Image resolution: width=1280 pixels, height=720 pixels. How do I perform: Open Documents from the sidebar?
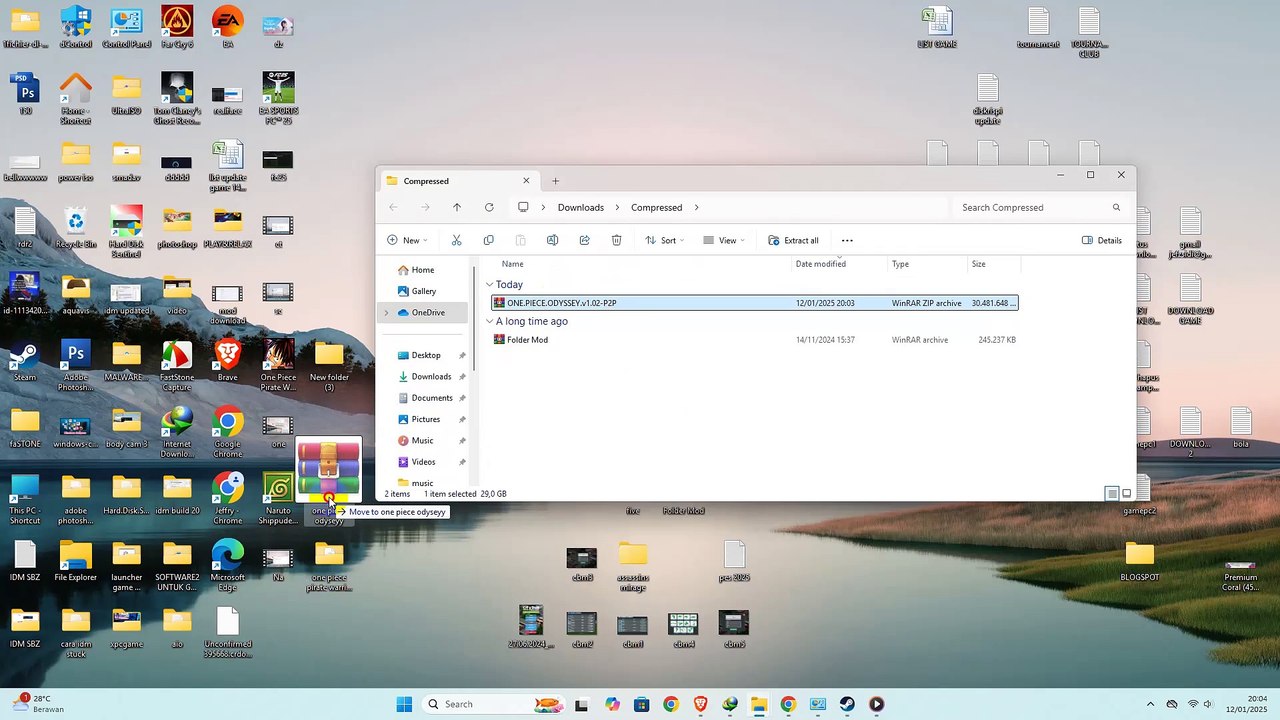(432, 398)
